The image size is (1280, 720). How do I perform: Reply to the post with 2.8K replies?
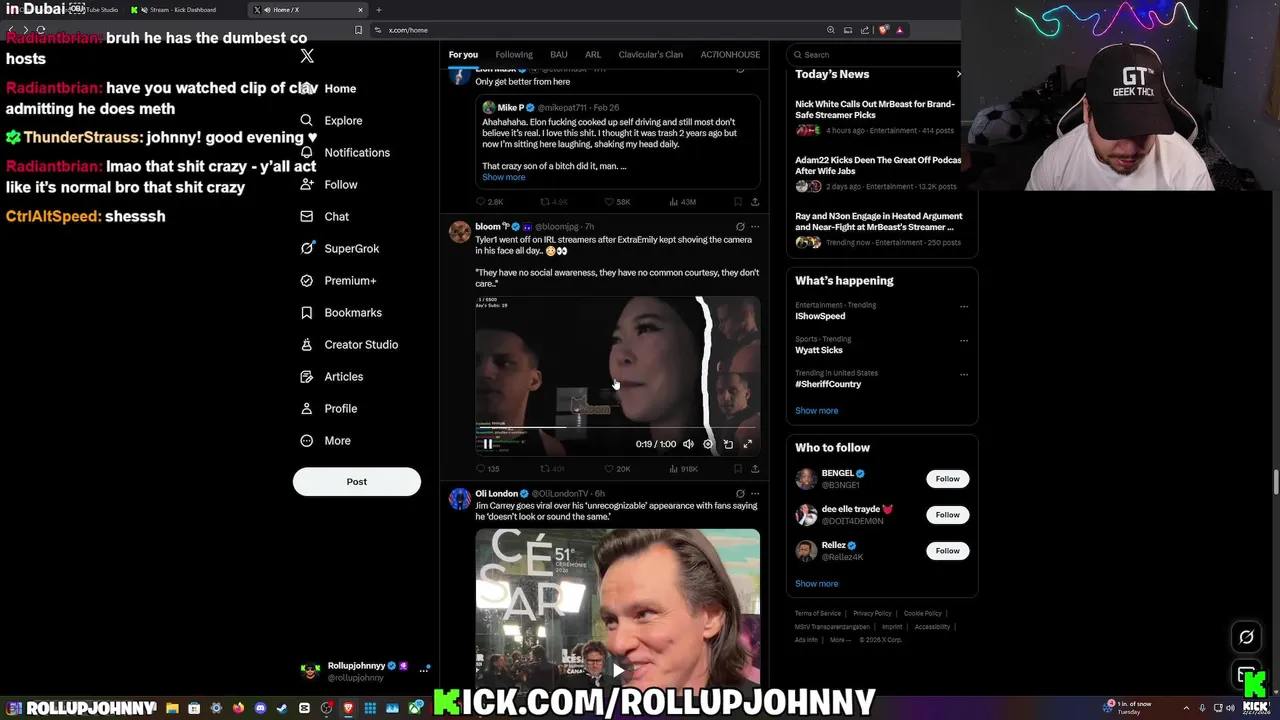tap(489, 202)
